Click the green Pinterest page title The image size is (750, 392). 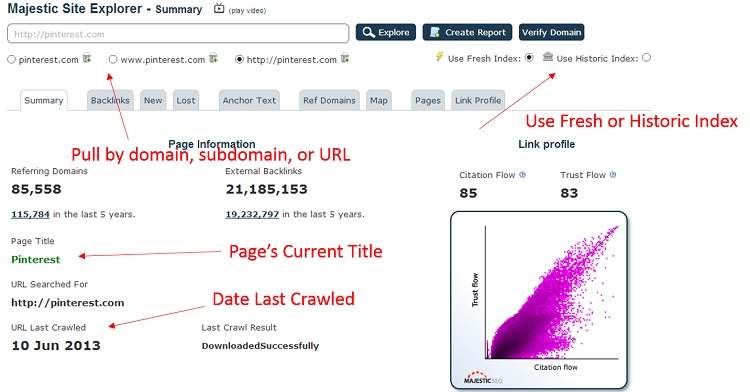pos(35,260)
